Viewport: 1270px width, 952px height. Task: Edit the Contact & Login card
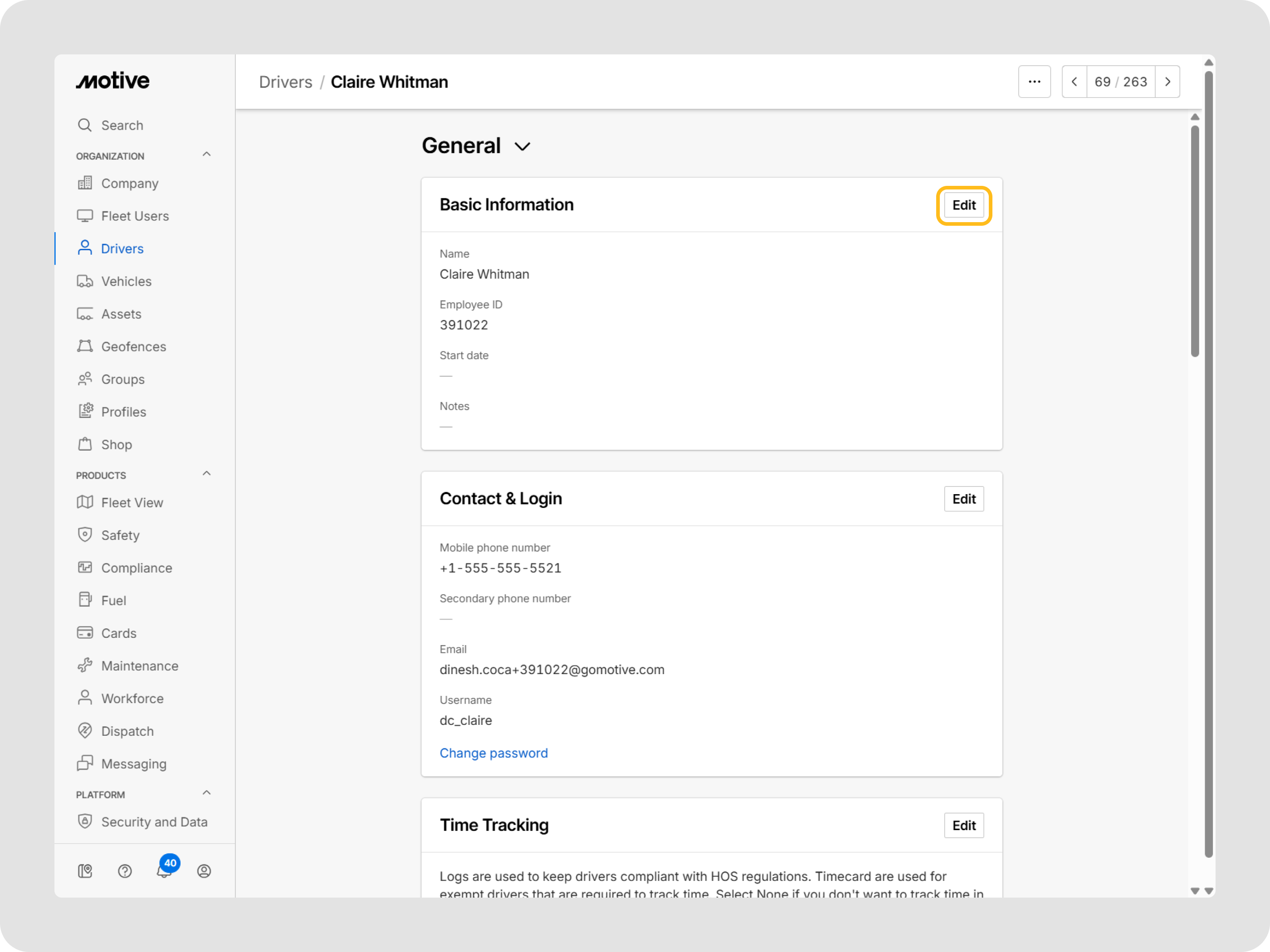[963, 499]
